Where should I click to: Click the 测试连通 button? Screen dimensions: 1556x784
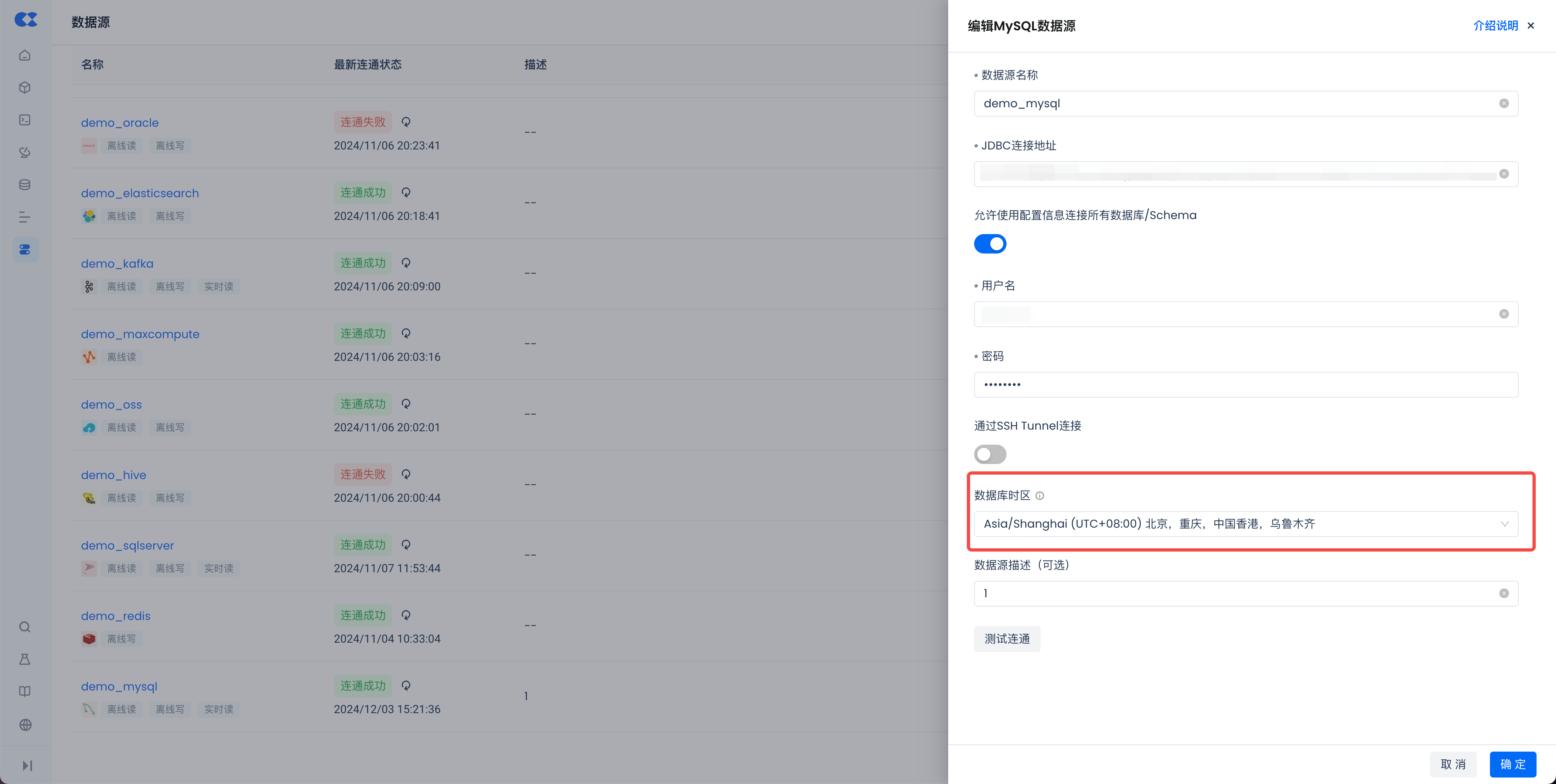coord(1006,639)
